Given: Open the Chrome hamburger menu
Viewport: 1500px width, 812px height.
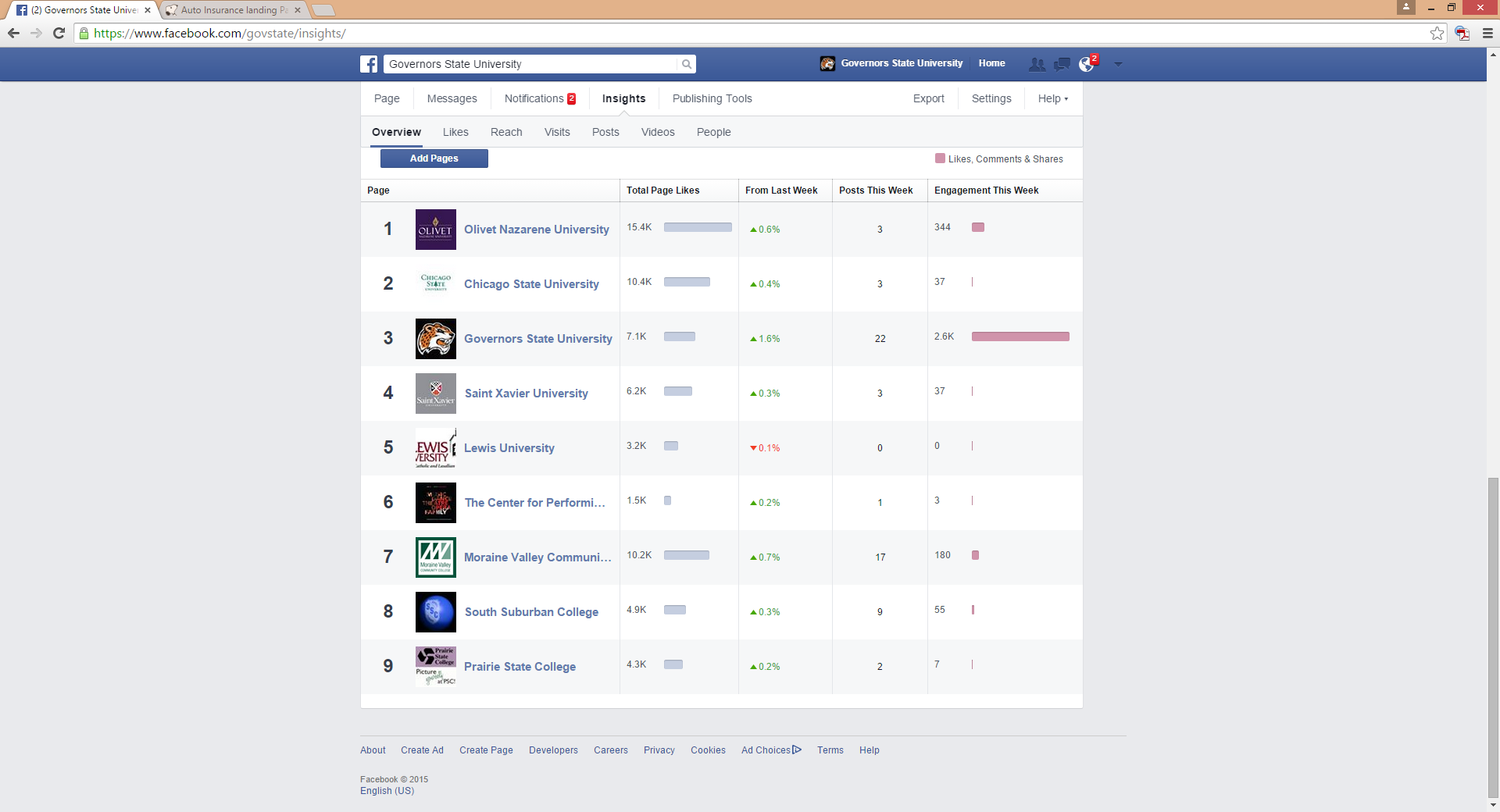Looking at the screenshot, I should (1487, 33).
